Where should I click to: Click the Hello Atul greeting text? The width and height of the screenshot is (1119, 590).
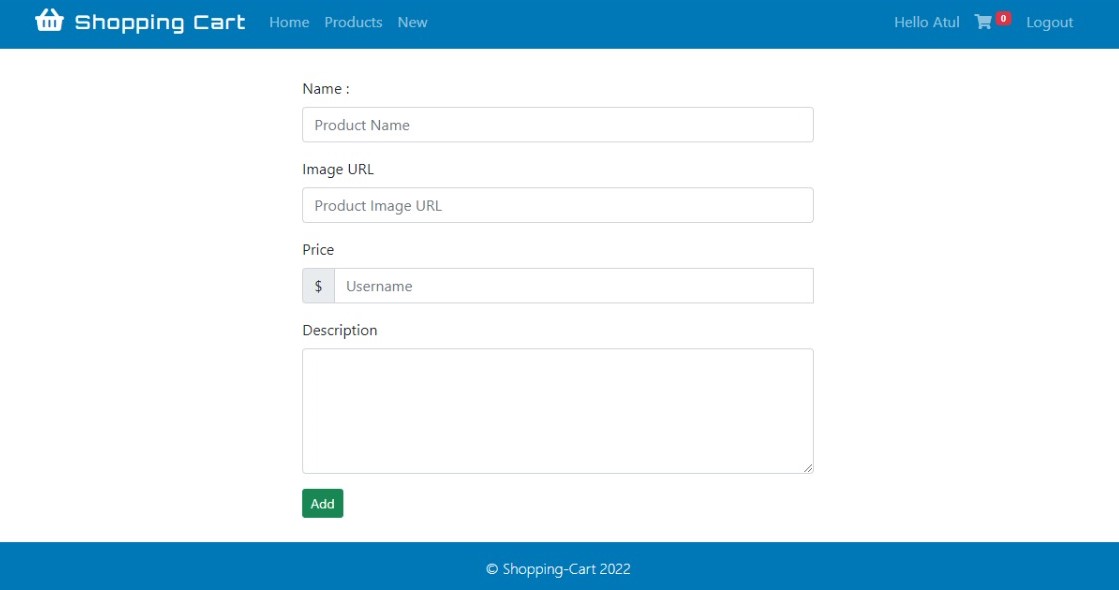coord(925,22)
